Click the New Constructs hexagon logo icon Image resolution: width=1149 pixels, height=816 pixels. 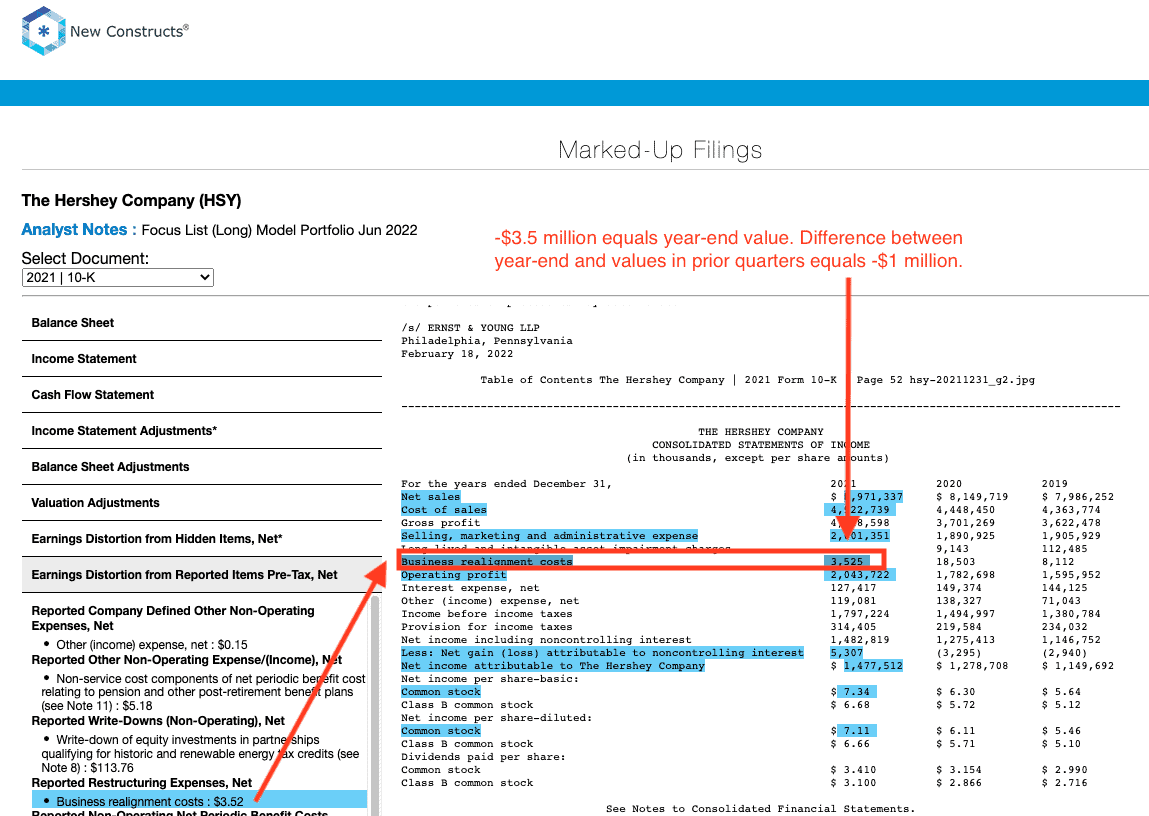coord(44,31)
